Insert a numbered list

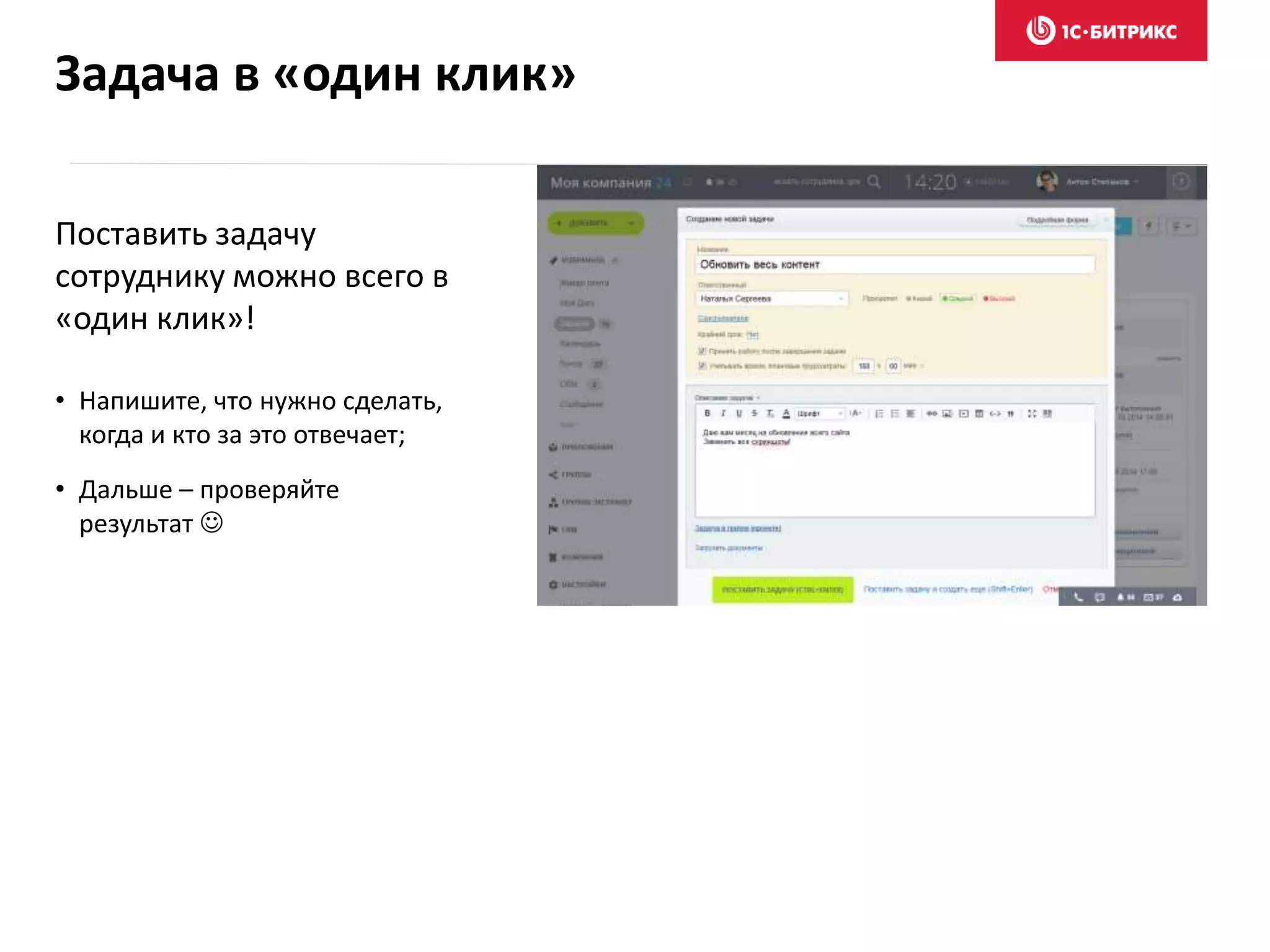879,413
